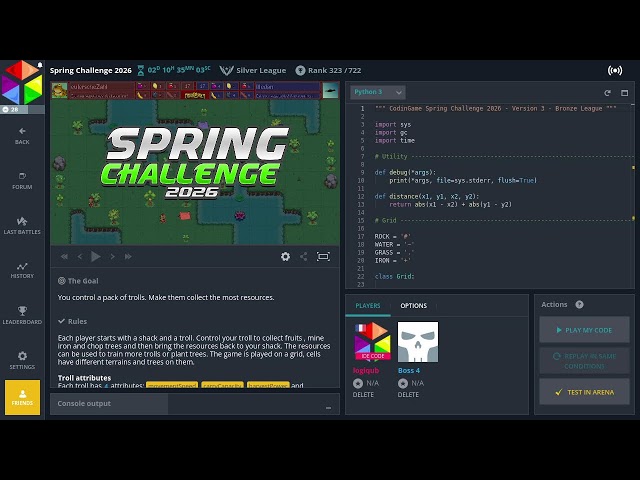
Task: Switch to the PLAYERS tab
Action: [368, 306]
